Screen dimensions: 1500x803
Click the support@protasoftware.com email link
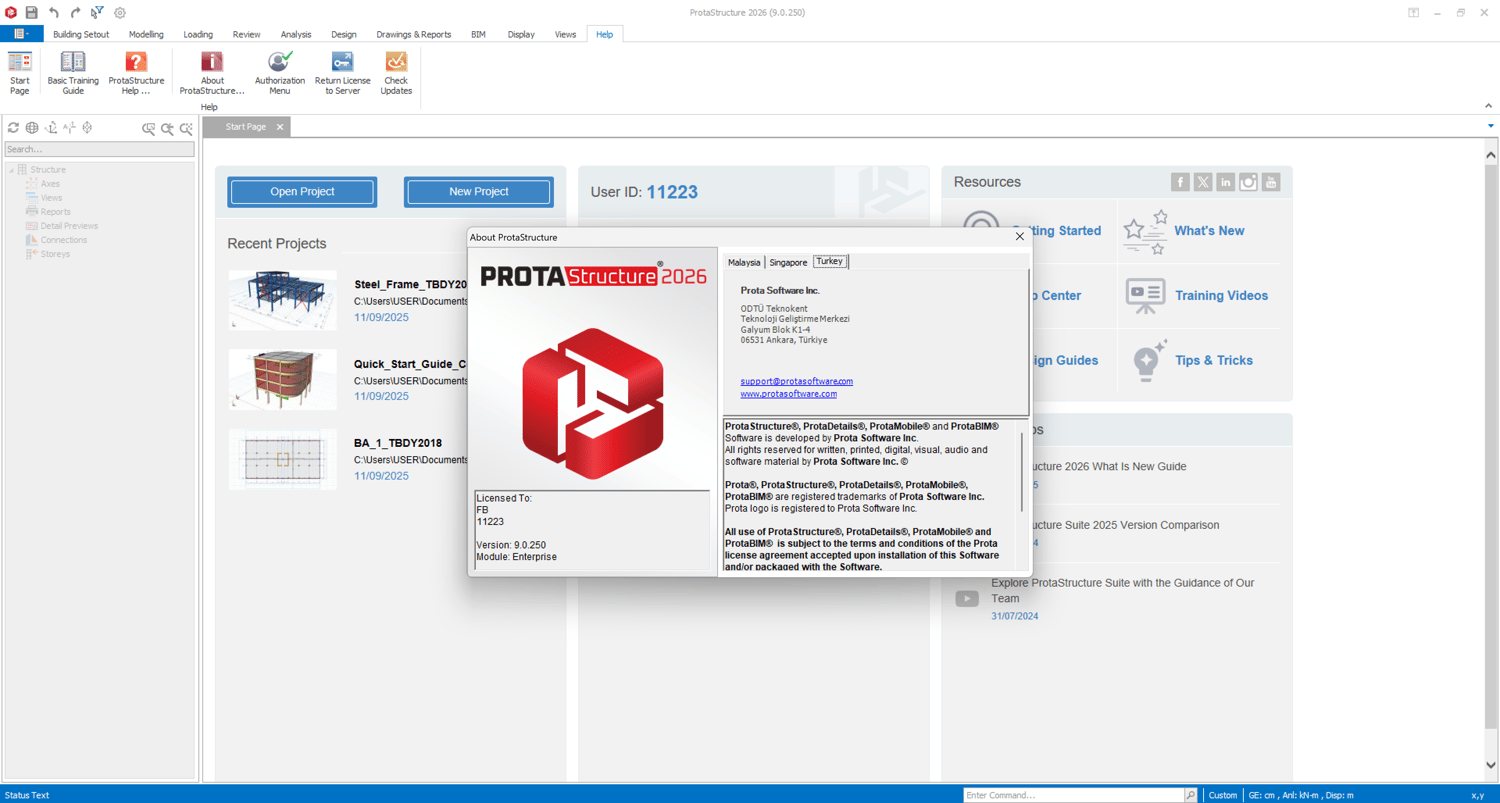click(797, 381)
